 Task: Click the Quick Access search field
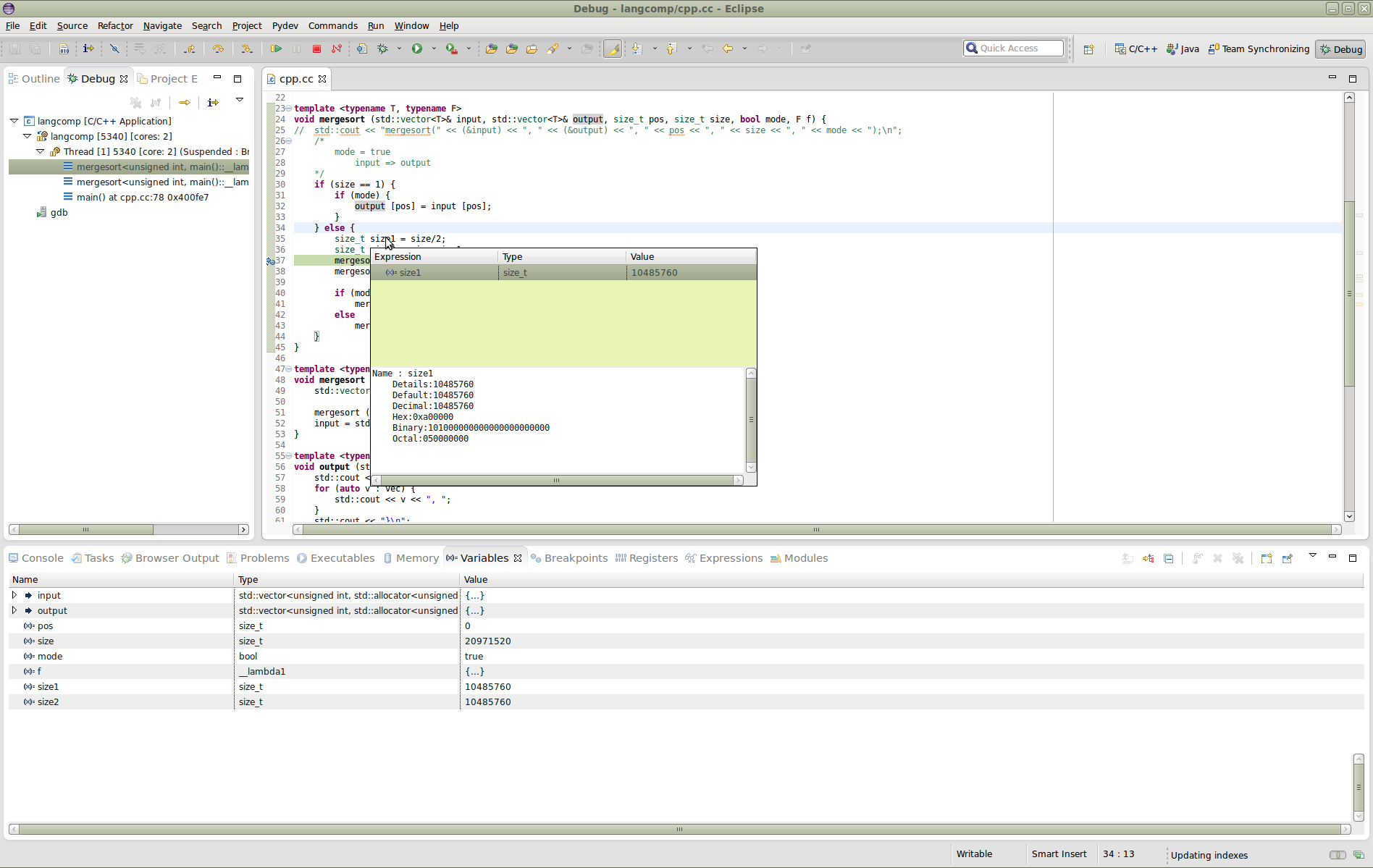coord(1014,49)
